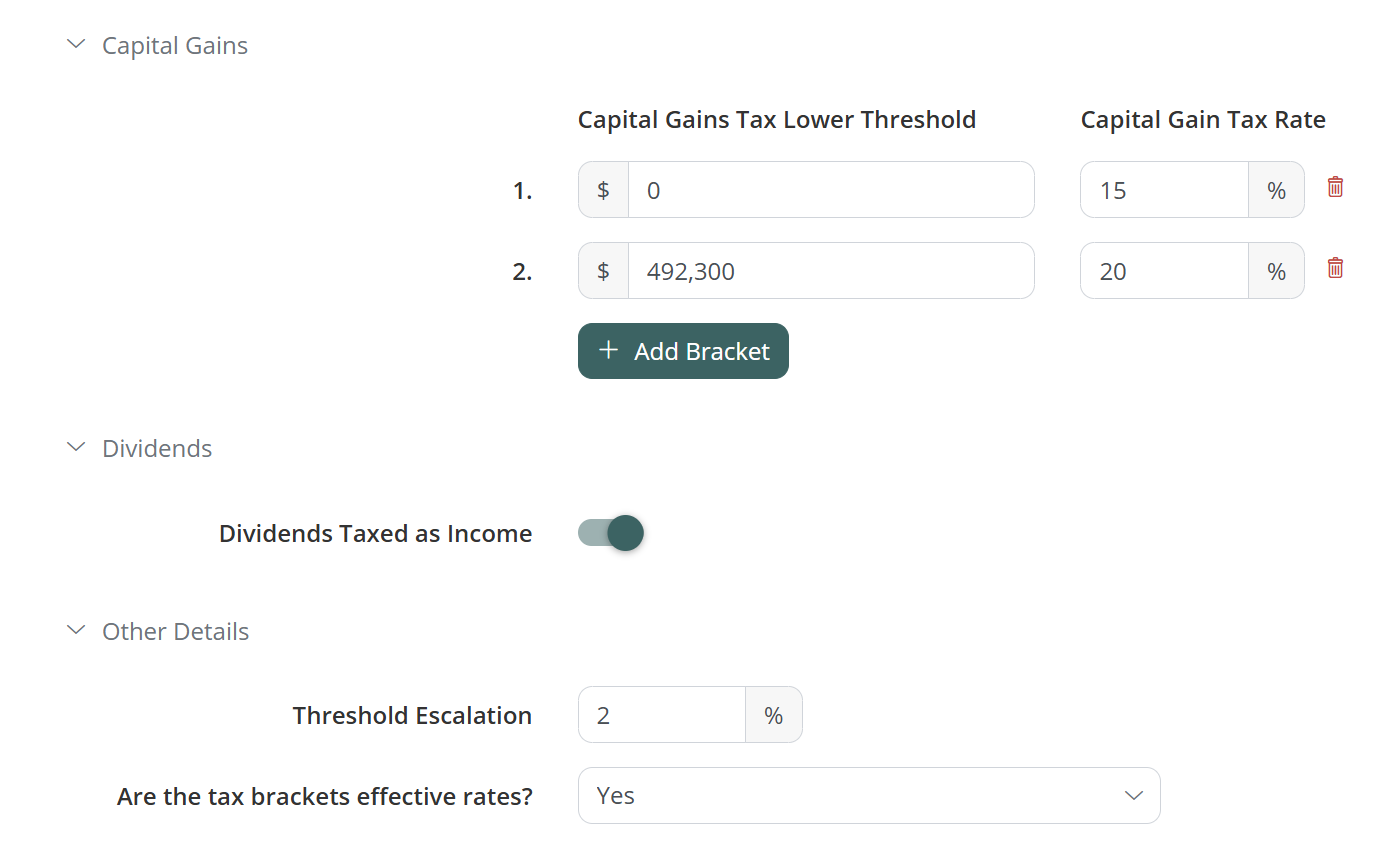
Task: Click the plus icon on Add Bracket
Action: [x=608, y=350]
